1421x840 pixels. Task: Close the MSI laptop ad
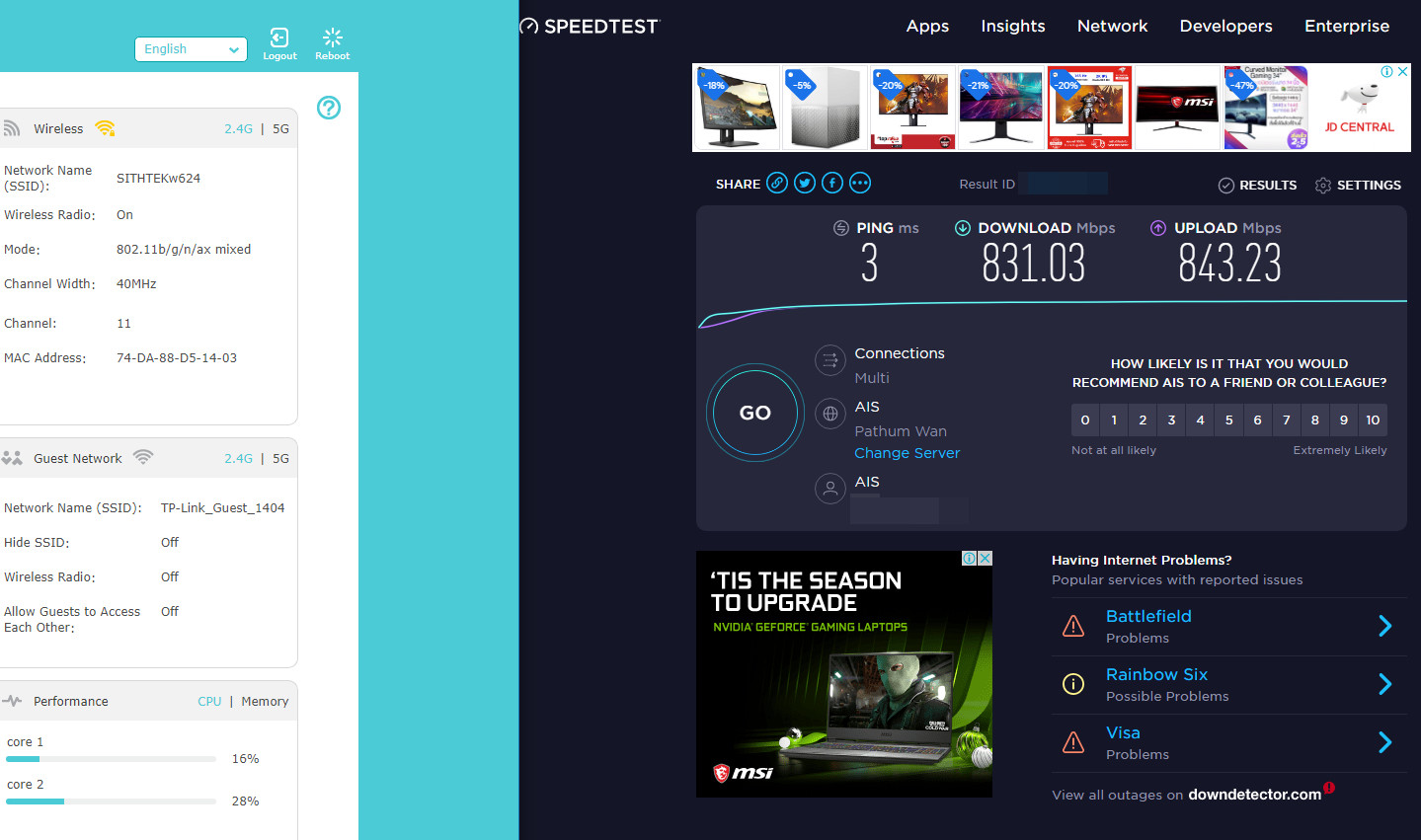[x=985, y=558]
